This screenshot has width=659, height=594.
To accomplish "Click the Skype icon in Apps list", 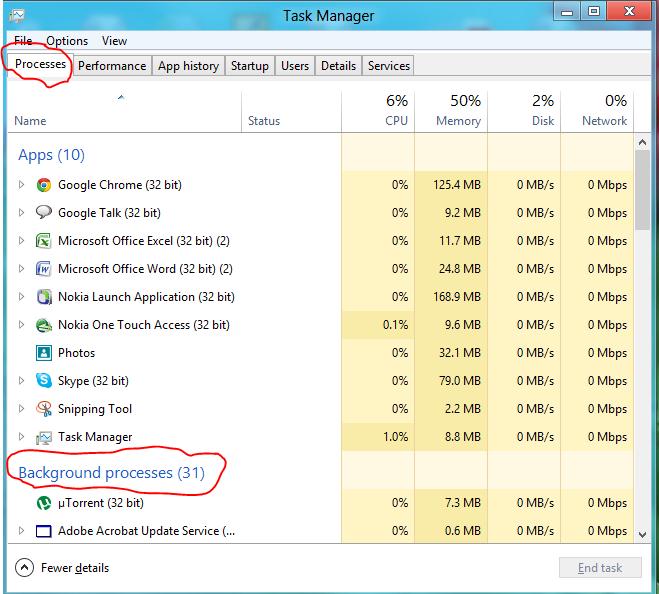I will pos(44,381).
